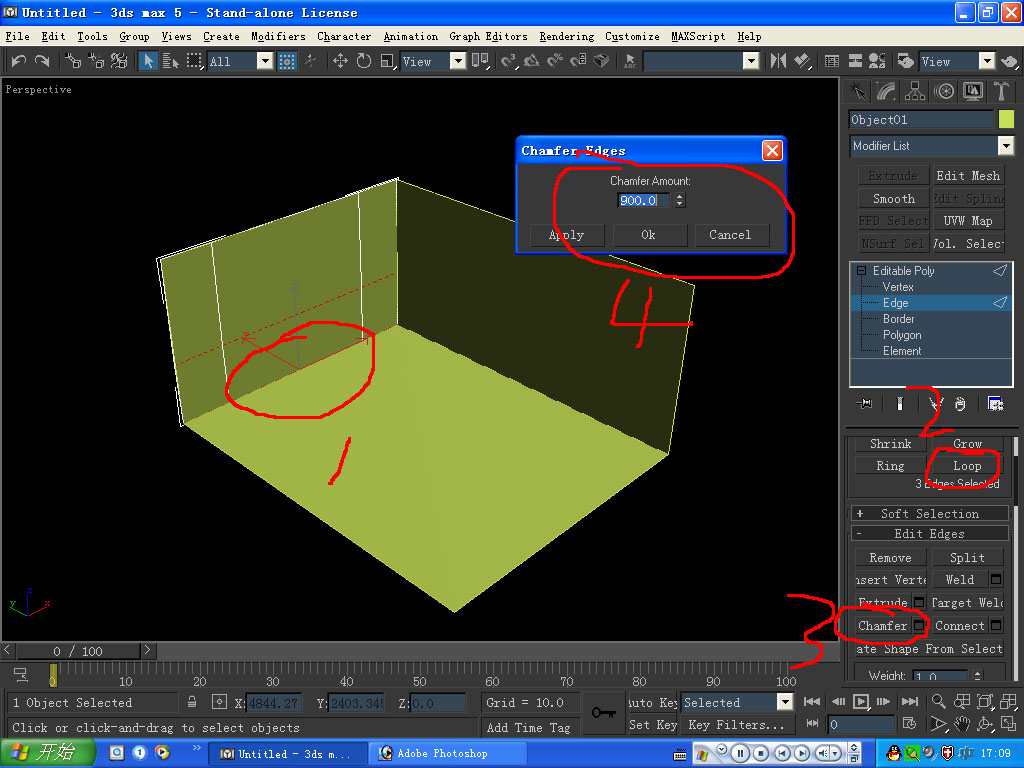This screenshot has width=1024, height=768.
Task: Click the Redo arrow in the main toolbar
Action: pos(42,61)
